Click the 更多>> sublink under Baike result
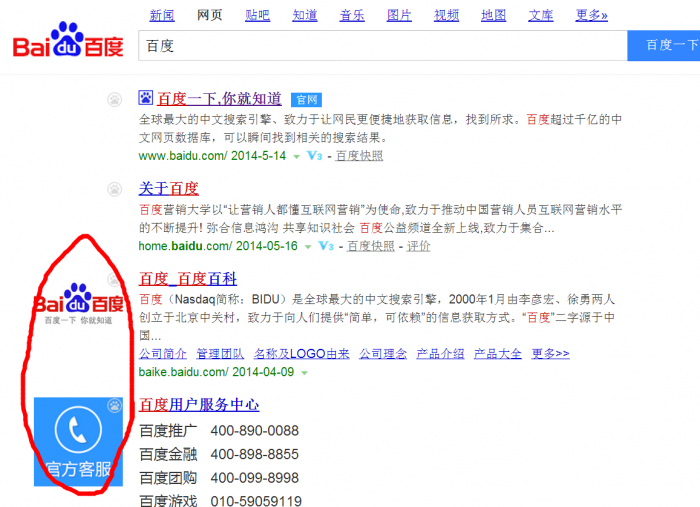 (550, 354)
